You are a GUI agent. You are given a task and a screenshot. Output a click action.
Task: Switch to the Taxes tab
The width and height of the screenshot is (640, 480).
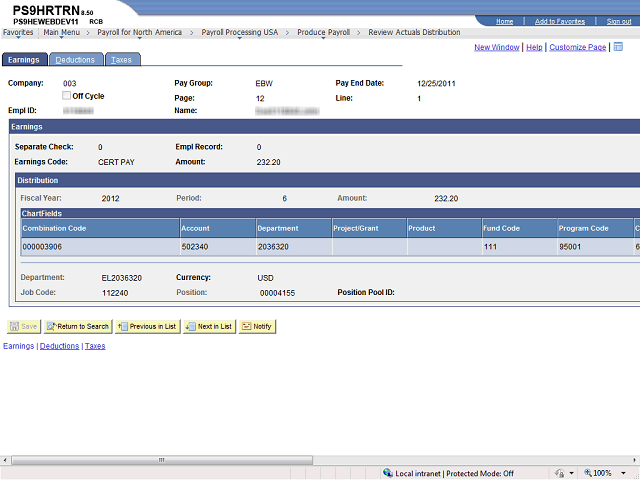pos(122,60)
